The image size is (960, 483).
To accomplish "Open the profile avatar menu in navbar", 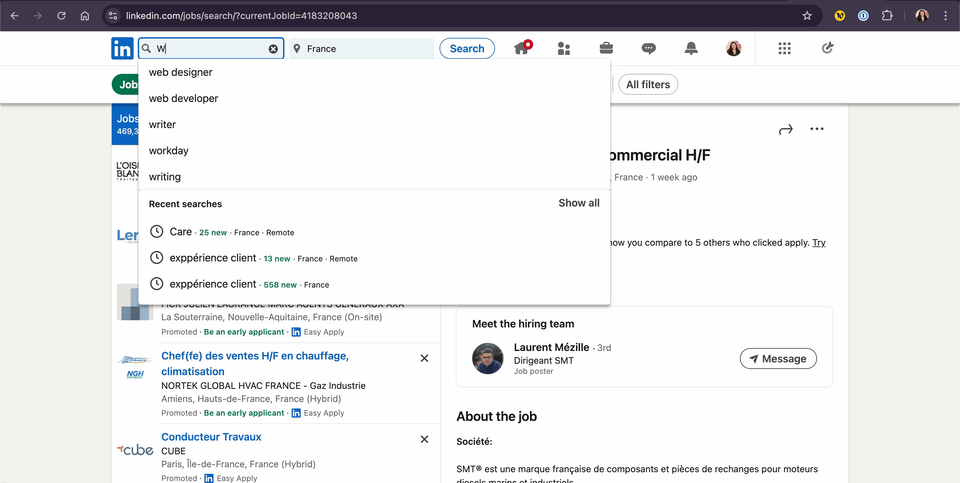I will pyautogui.click(x=733, y=48).
